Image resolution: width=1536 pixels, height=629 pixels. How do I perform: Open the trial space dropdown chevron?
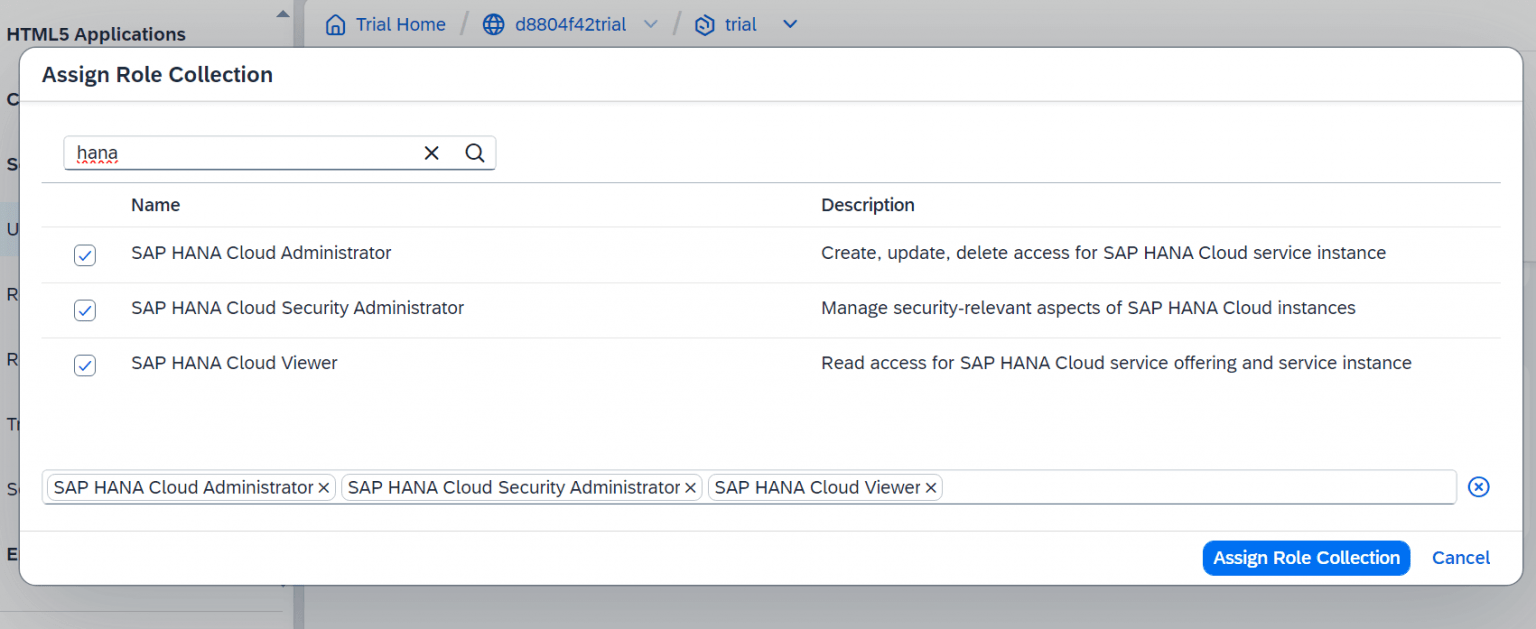tap(789, 24)
